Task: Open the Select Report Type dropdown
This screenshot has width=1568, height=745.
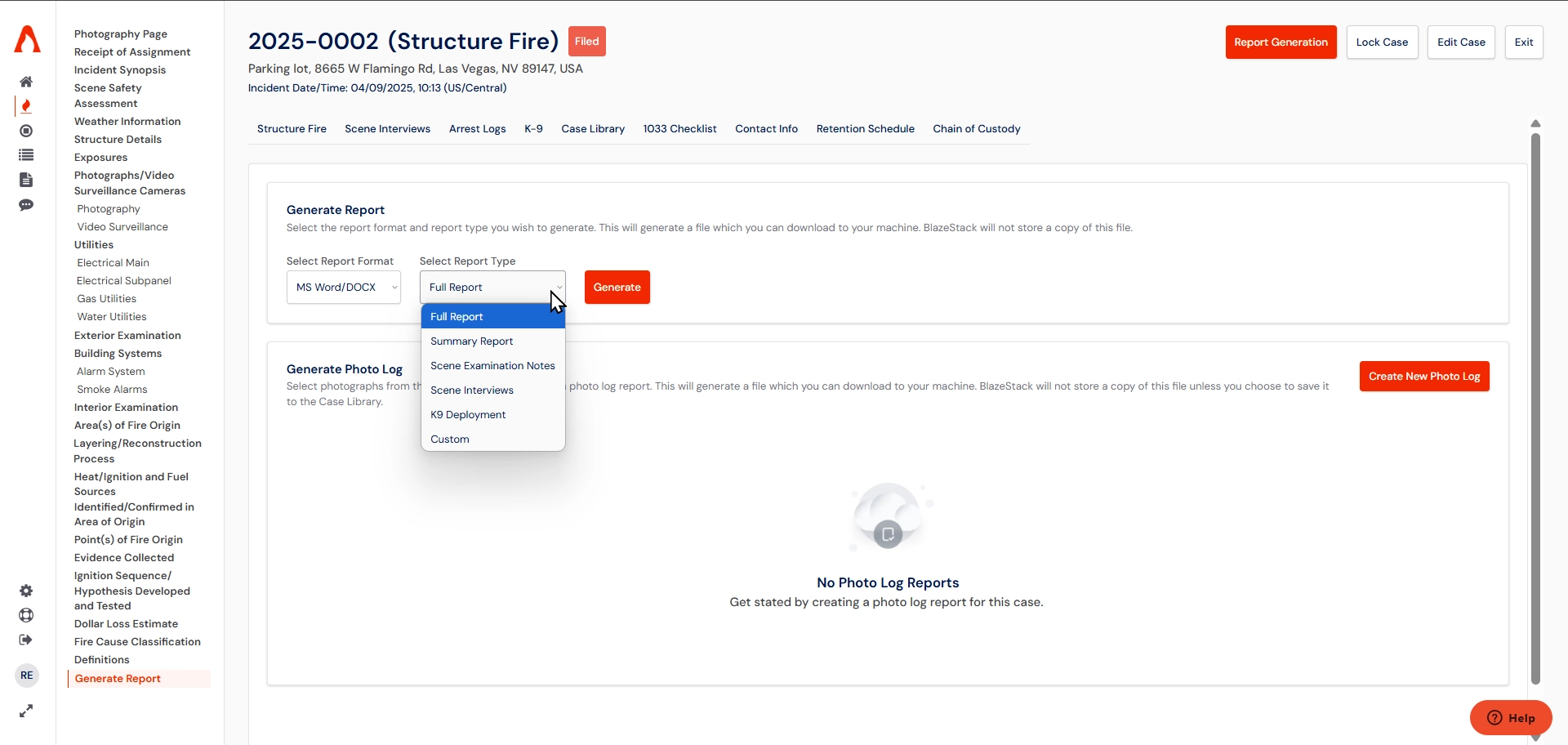Action: click(492, 287)
